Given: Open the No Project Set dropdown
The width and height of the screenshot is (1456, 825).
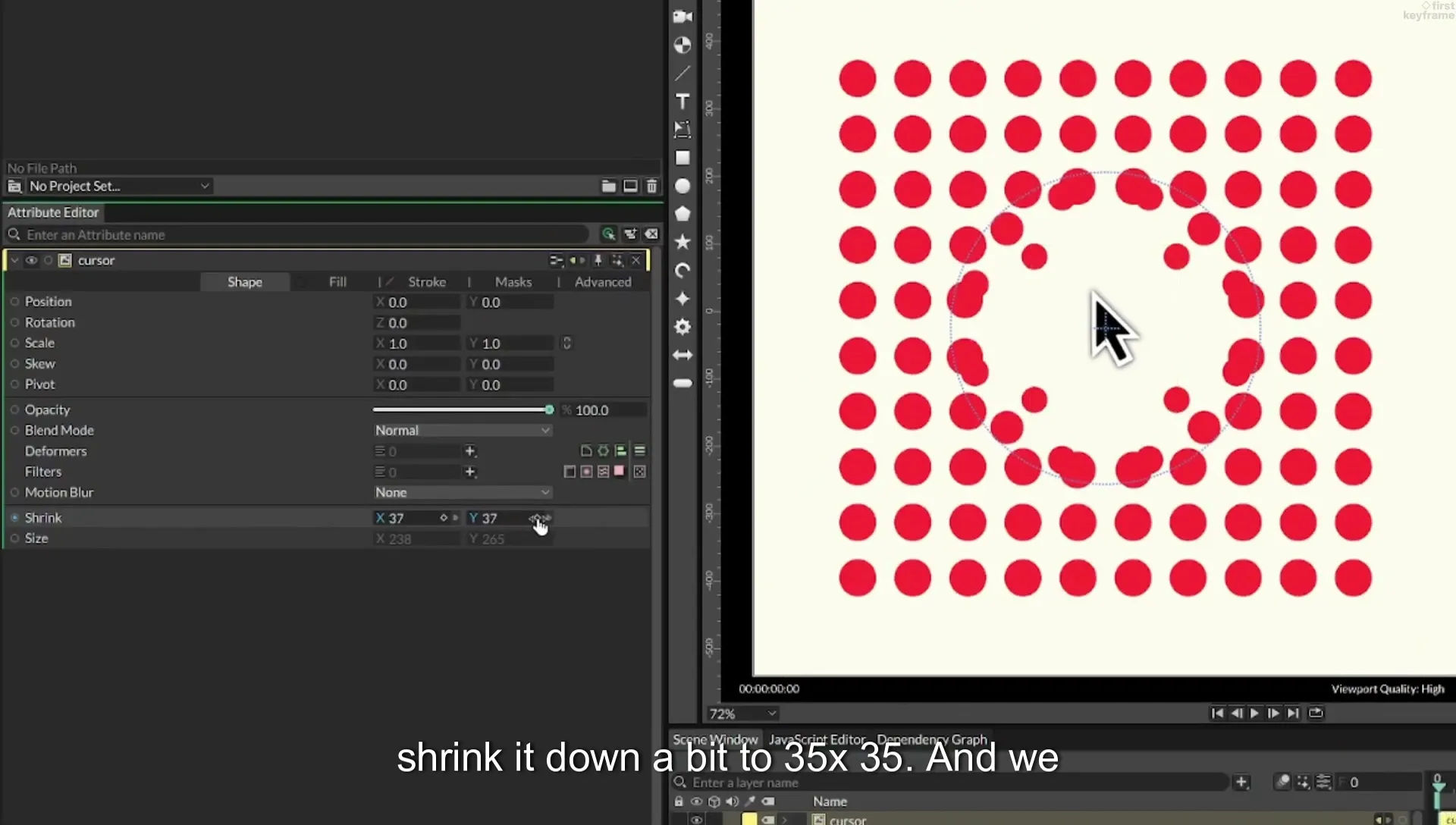Looking at the screenshot, I should click(118, 186).
